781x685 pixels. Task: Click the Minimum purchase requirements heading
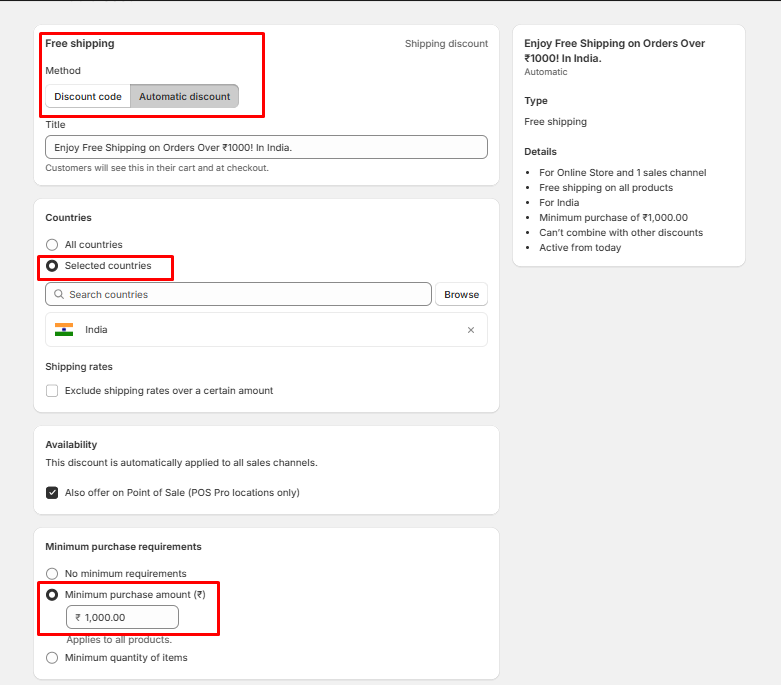pos(124,547)
